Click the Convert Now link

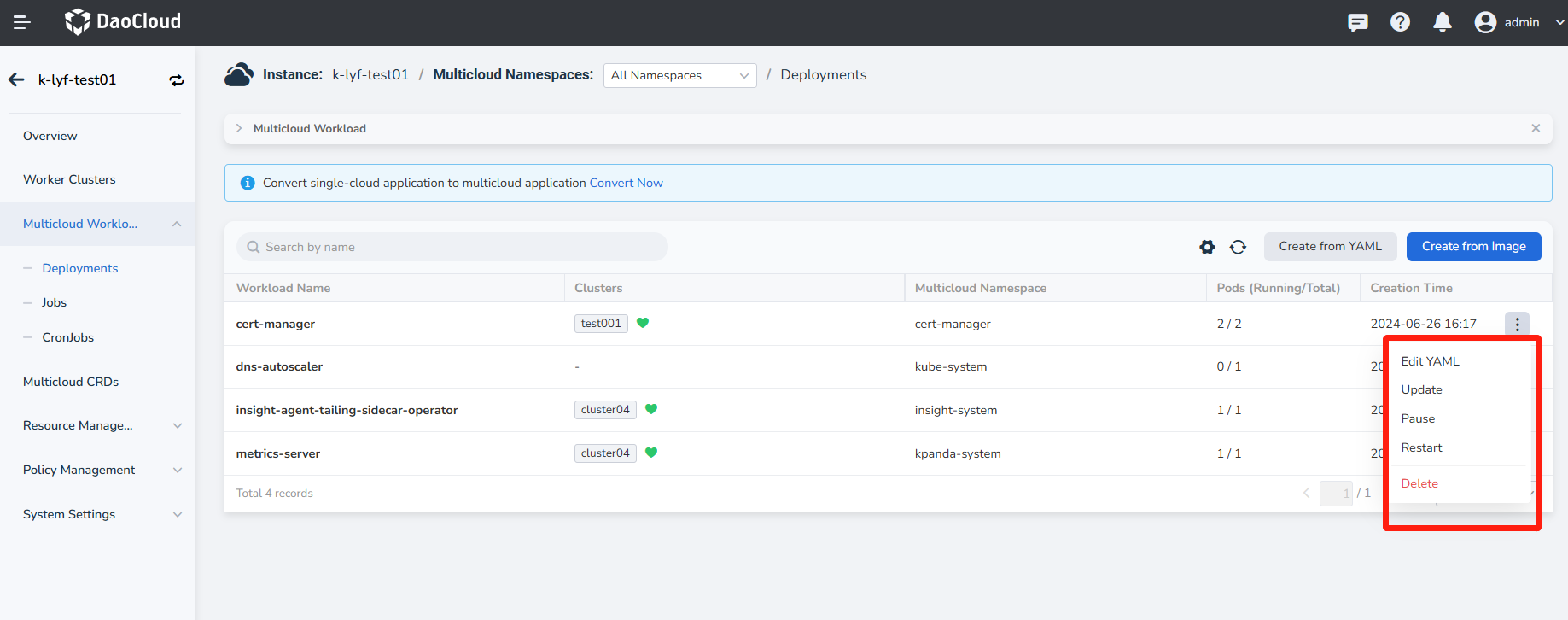coord(626,183)
